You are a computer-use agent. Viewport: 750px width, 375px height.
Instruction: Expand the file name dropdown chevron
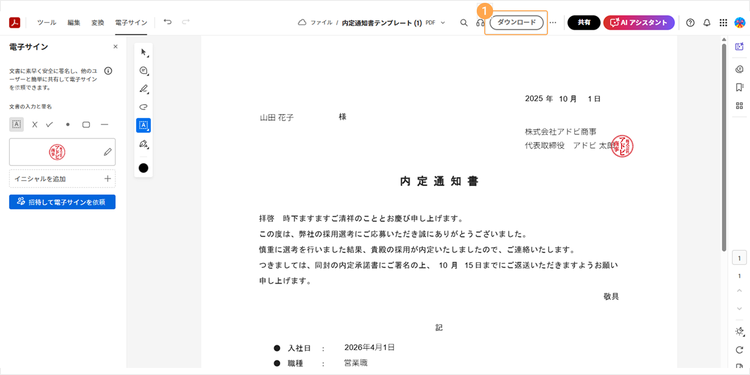pyautogui.click(x=442, y=22)
